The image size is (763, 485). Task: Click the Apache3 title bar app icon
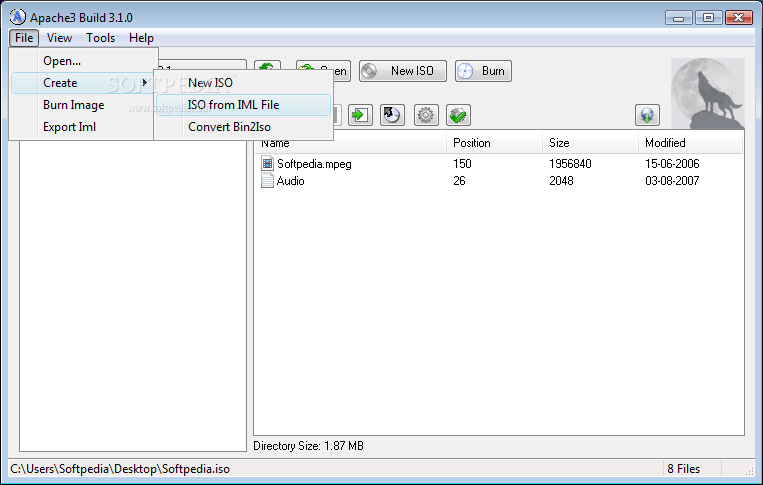(17, 17)
